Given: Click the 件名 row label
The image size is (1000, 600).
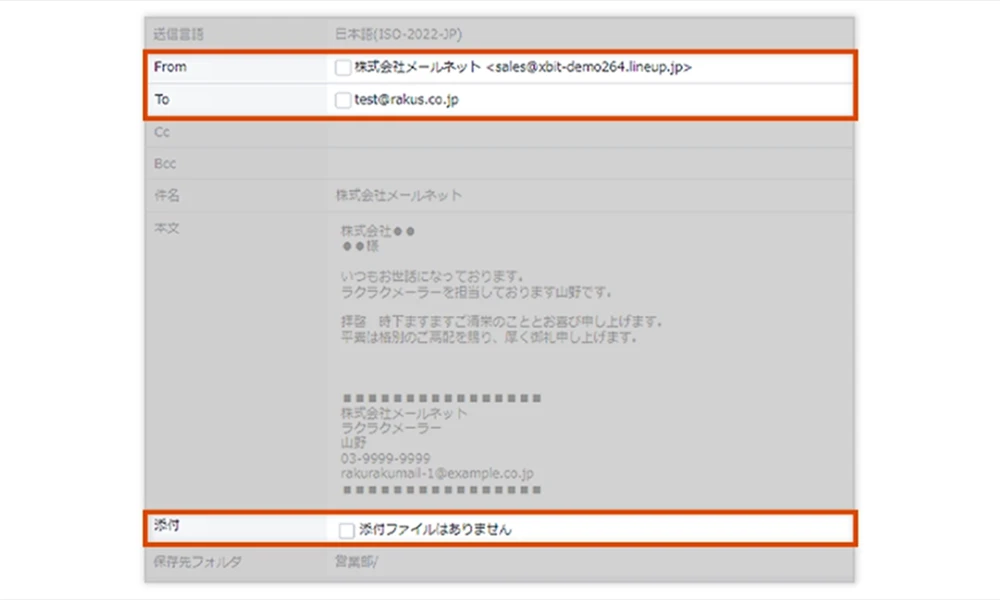Looking at the screenshot, I should point(166,195).
